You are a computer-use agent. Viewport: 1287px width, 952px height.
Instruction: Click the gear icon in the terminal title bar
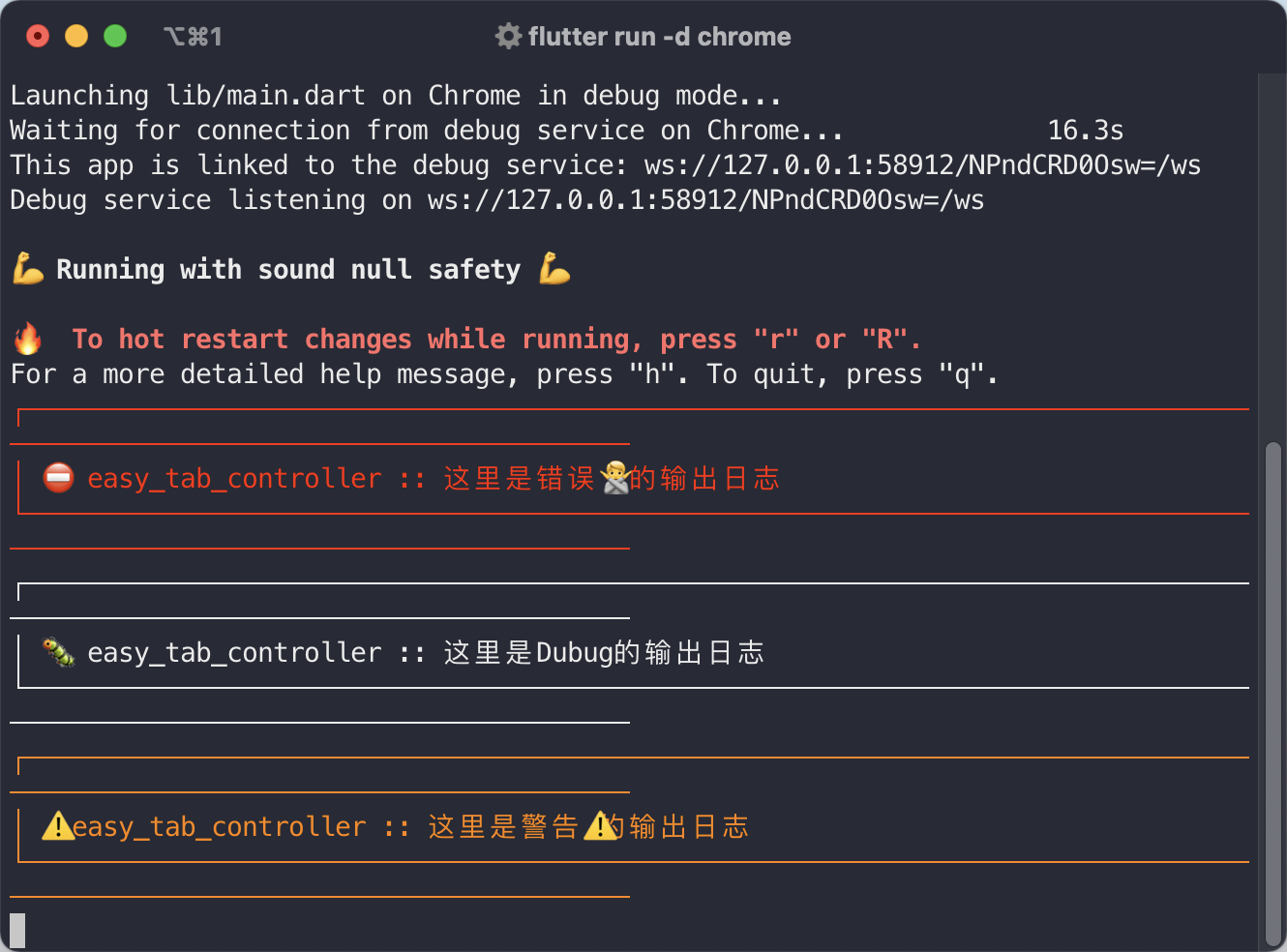[x=507, y=36]
